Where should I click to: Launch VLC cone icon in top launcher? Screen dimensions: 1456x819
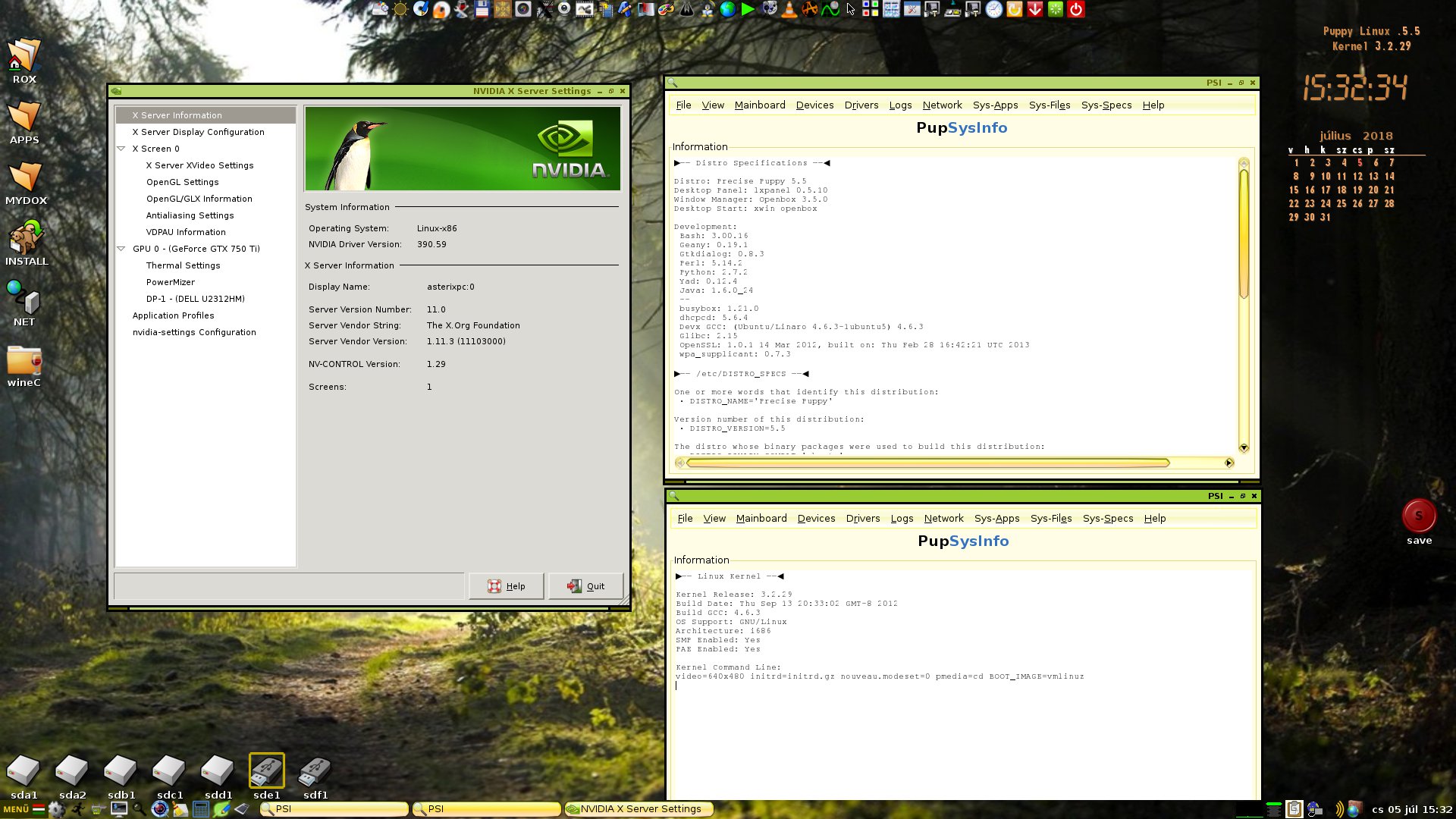click(789, 9)
